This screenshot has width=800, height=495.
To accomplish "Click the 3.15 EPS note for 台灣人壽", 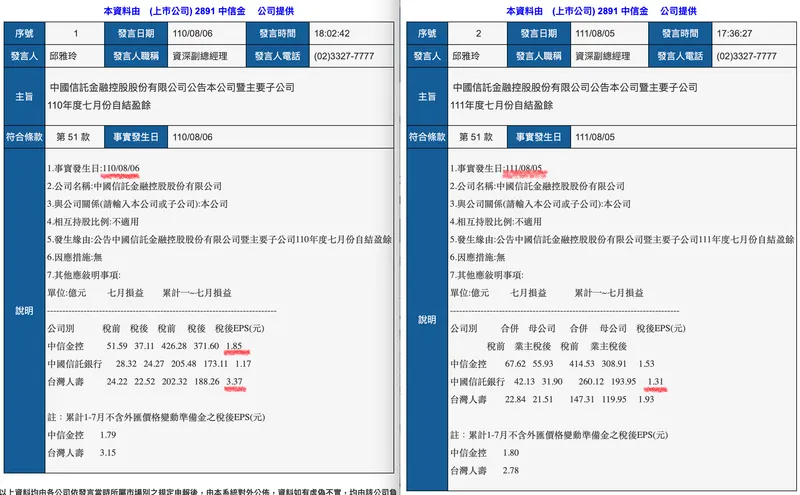I will pos(108,453).
